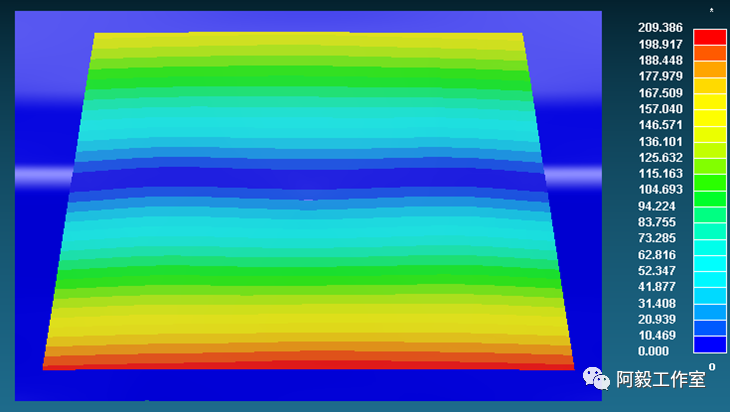Click the 94.224 legend value
730x412 pixels.
coord(656,206)
